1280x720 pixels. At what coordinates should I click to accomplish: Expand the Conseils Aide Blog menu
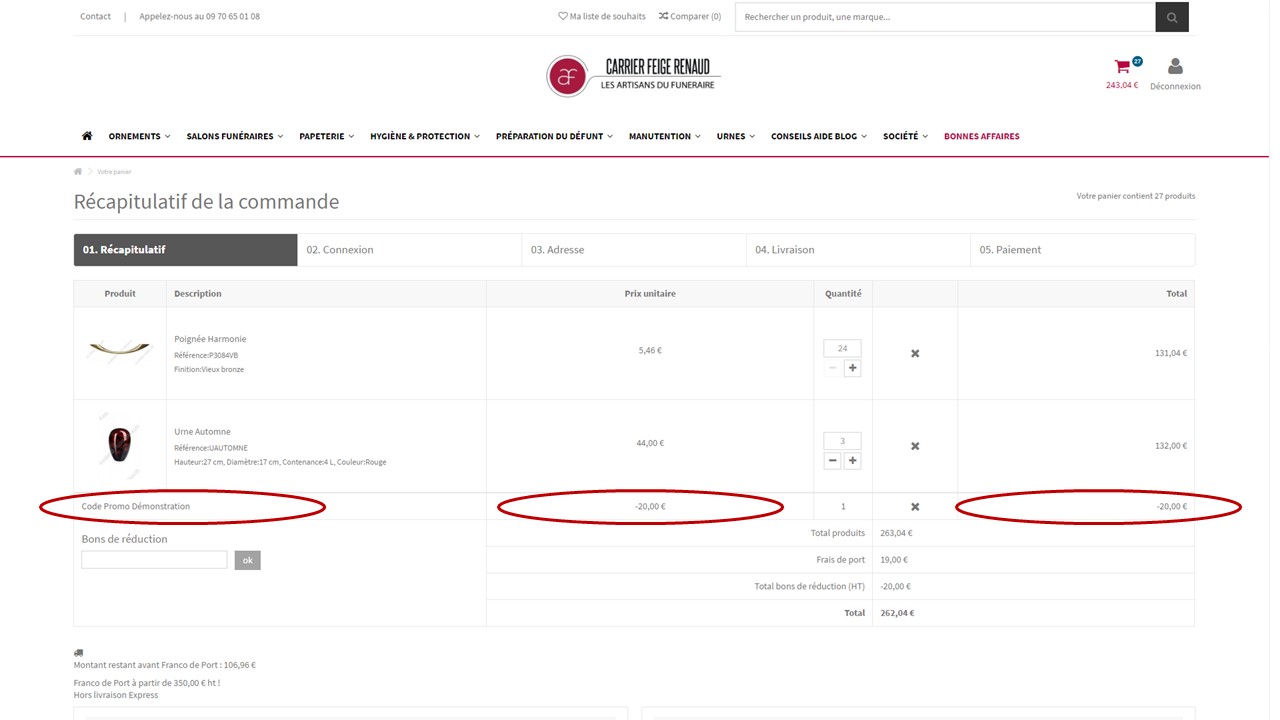pyautogui.click(x=819, y=136)
